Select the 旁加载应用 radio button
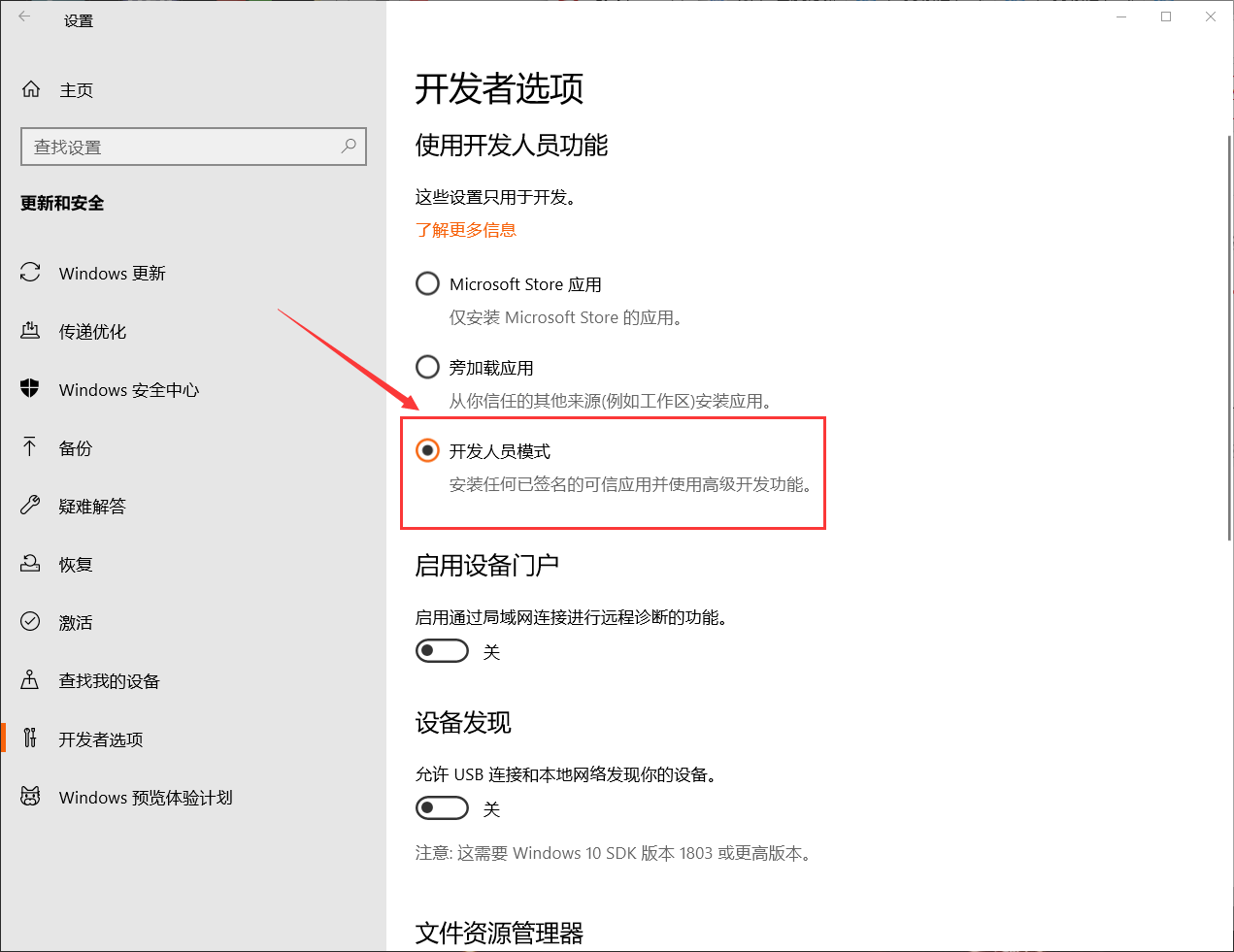 427,367
